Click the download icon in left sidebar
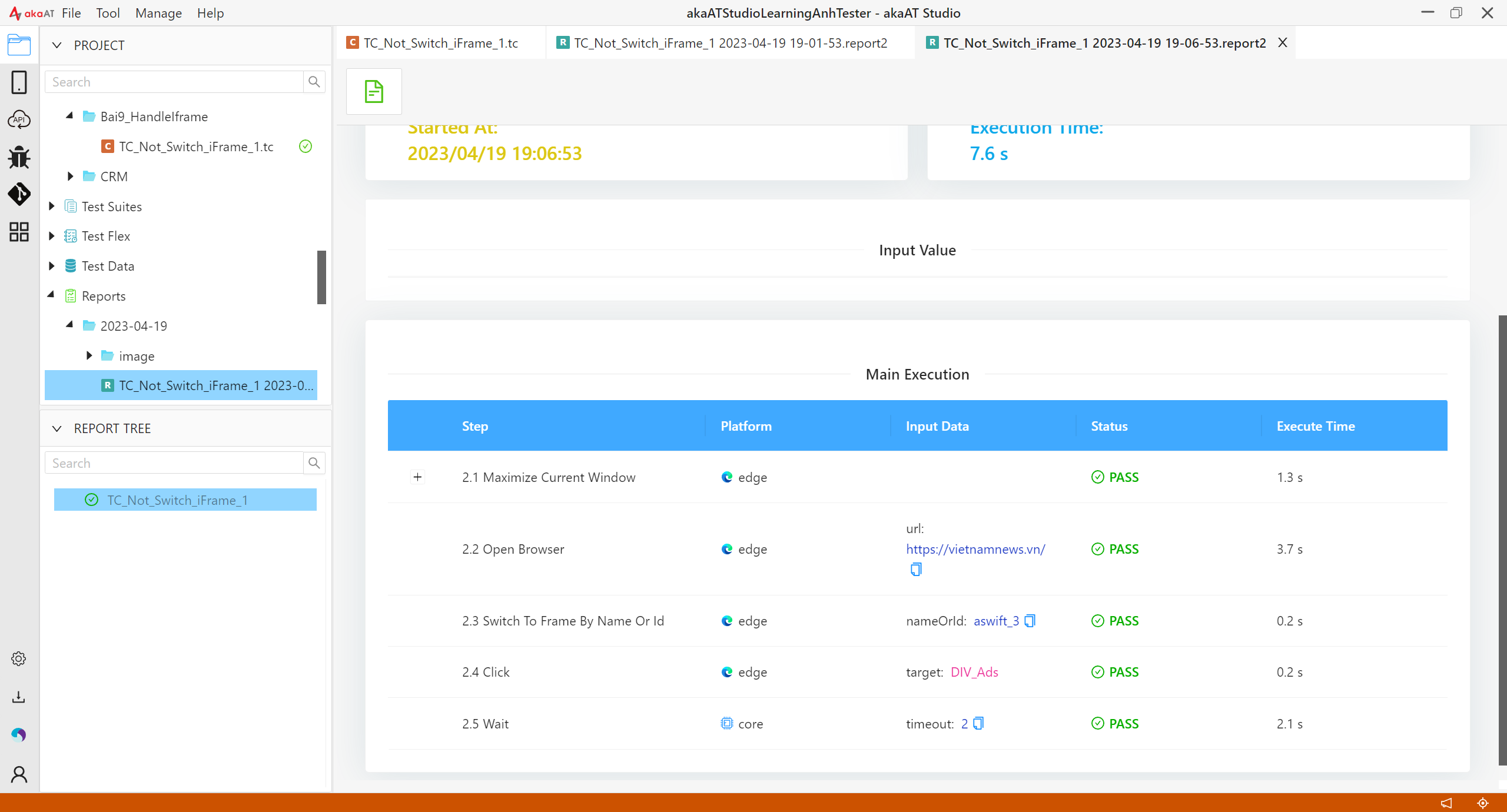1507x812 pixels. pyautogui.click(x=19, y=697)
